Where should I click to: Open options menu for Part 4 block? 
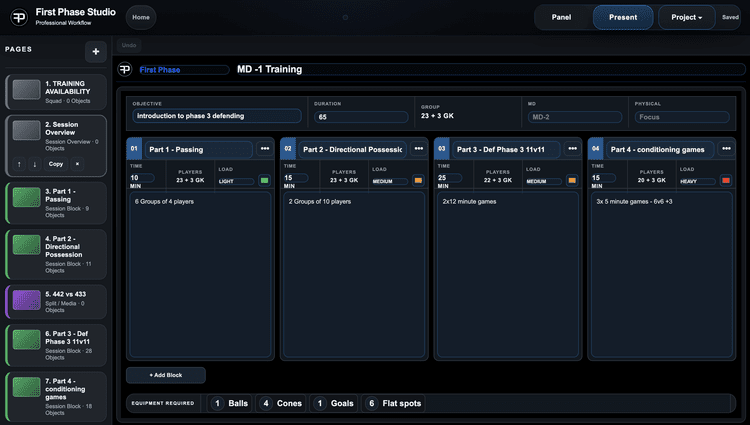click(726, 149)
